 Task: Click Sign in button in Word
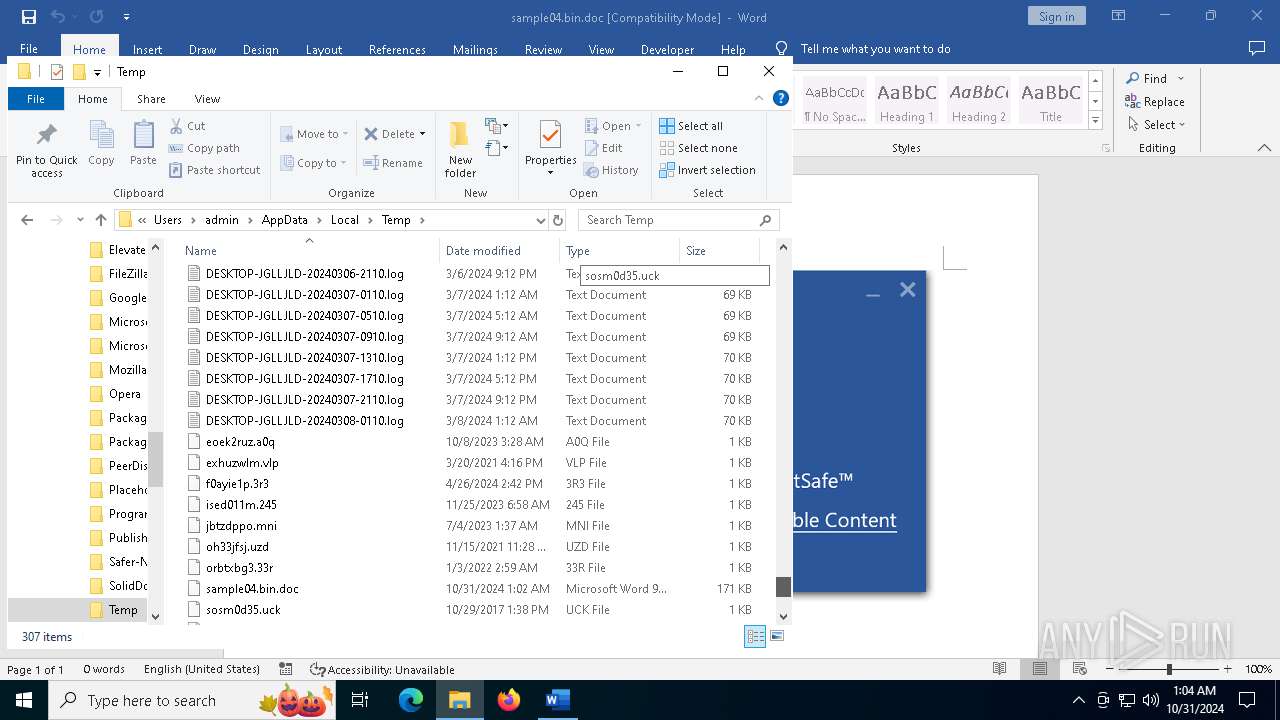tap(1056, 16)
